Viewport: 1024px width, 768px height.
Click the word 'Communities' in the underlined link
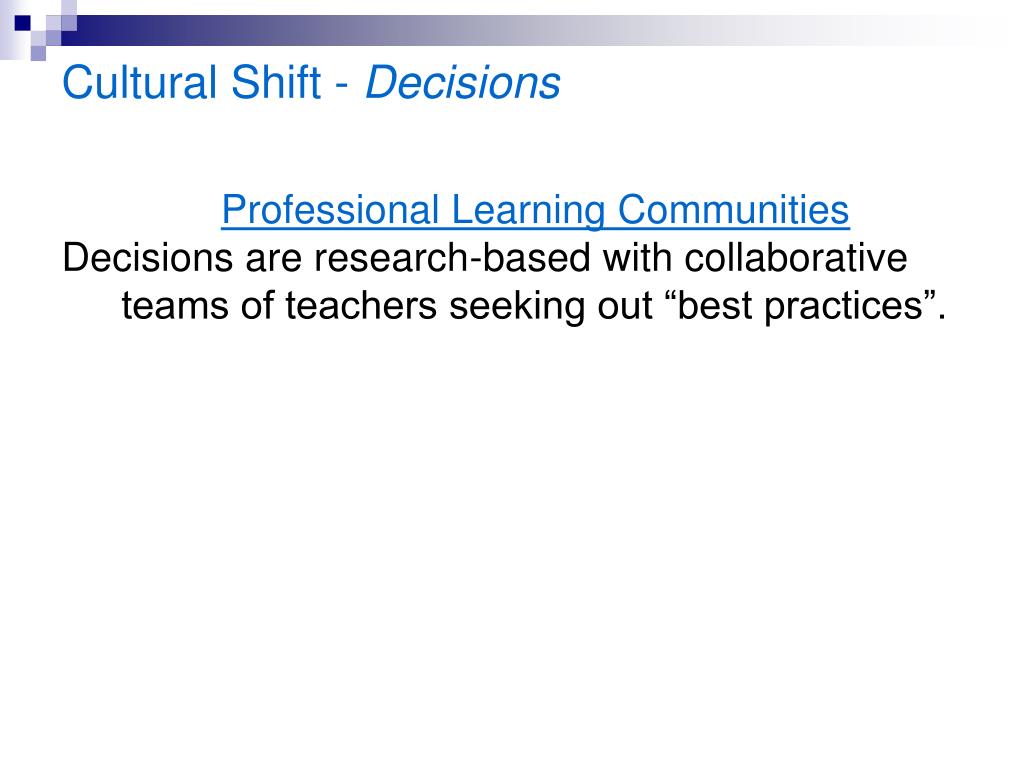[x=733, y=210]
